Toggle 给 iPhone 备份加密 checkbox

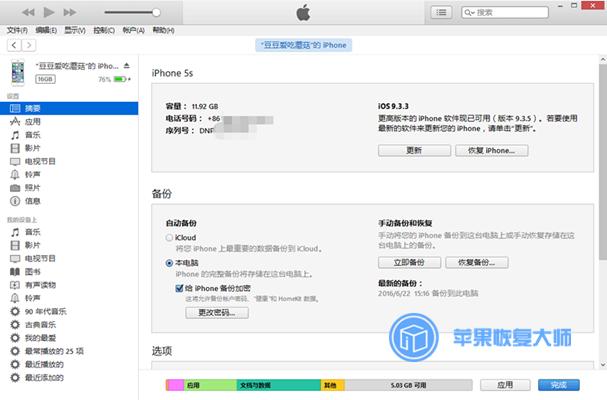[x=179, y=288]
